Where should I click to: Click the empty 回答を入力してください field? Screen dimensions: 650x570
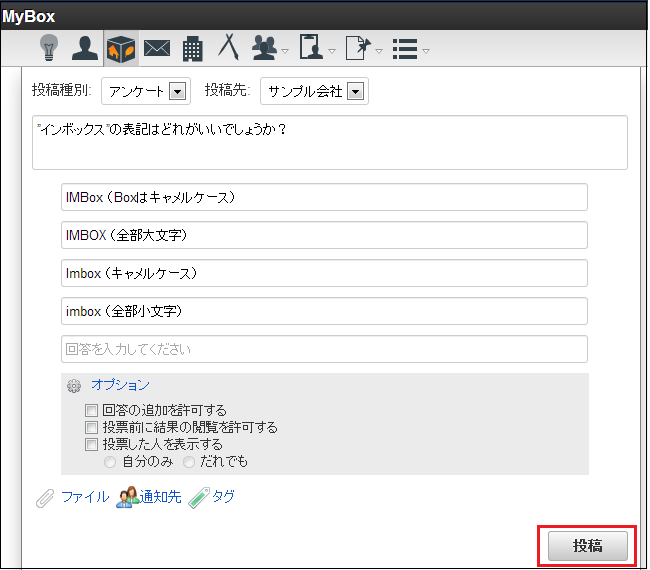pyautogui.click(x=324, y=349)
